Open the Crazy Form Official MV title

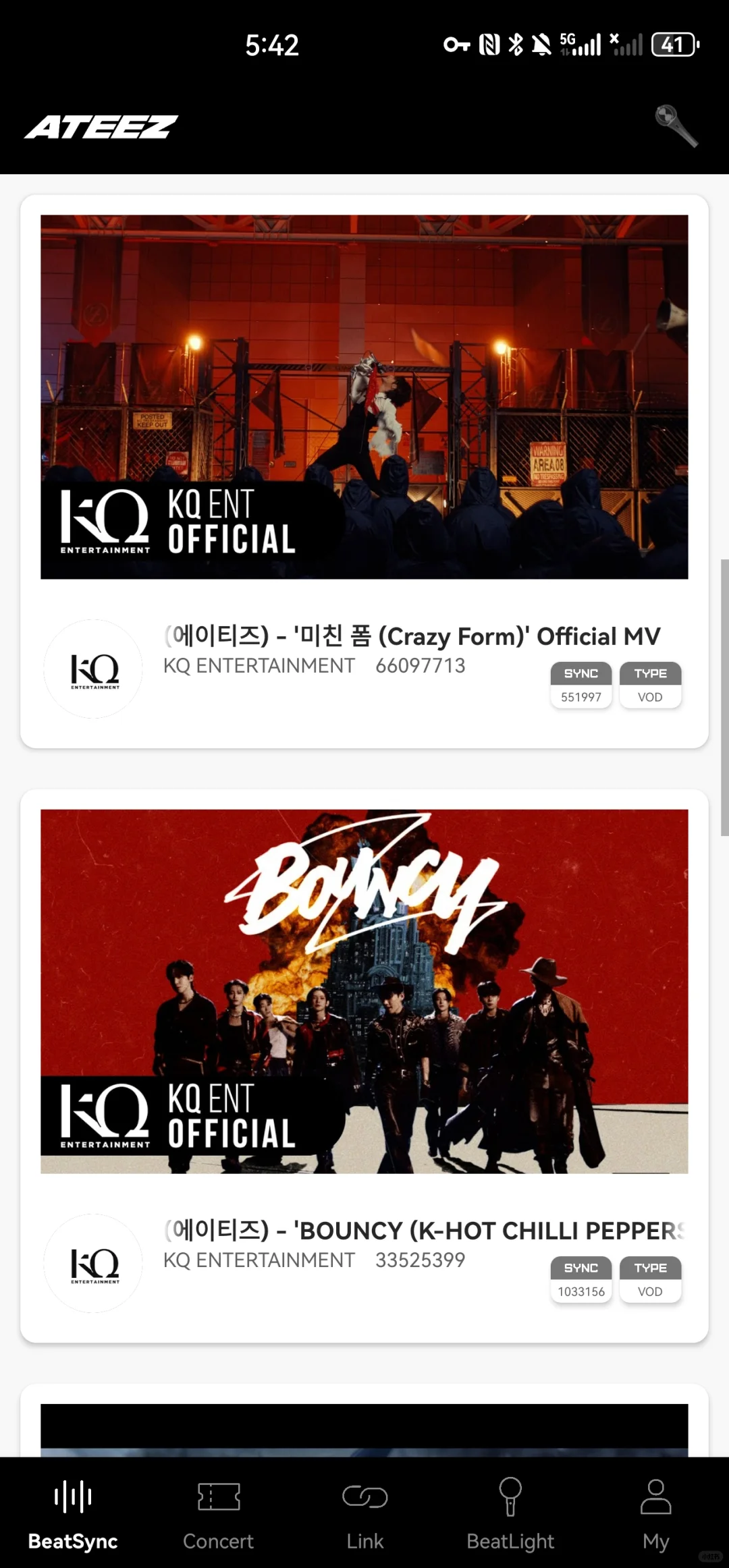[x=412, y=636]
